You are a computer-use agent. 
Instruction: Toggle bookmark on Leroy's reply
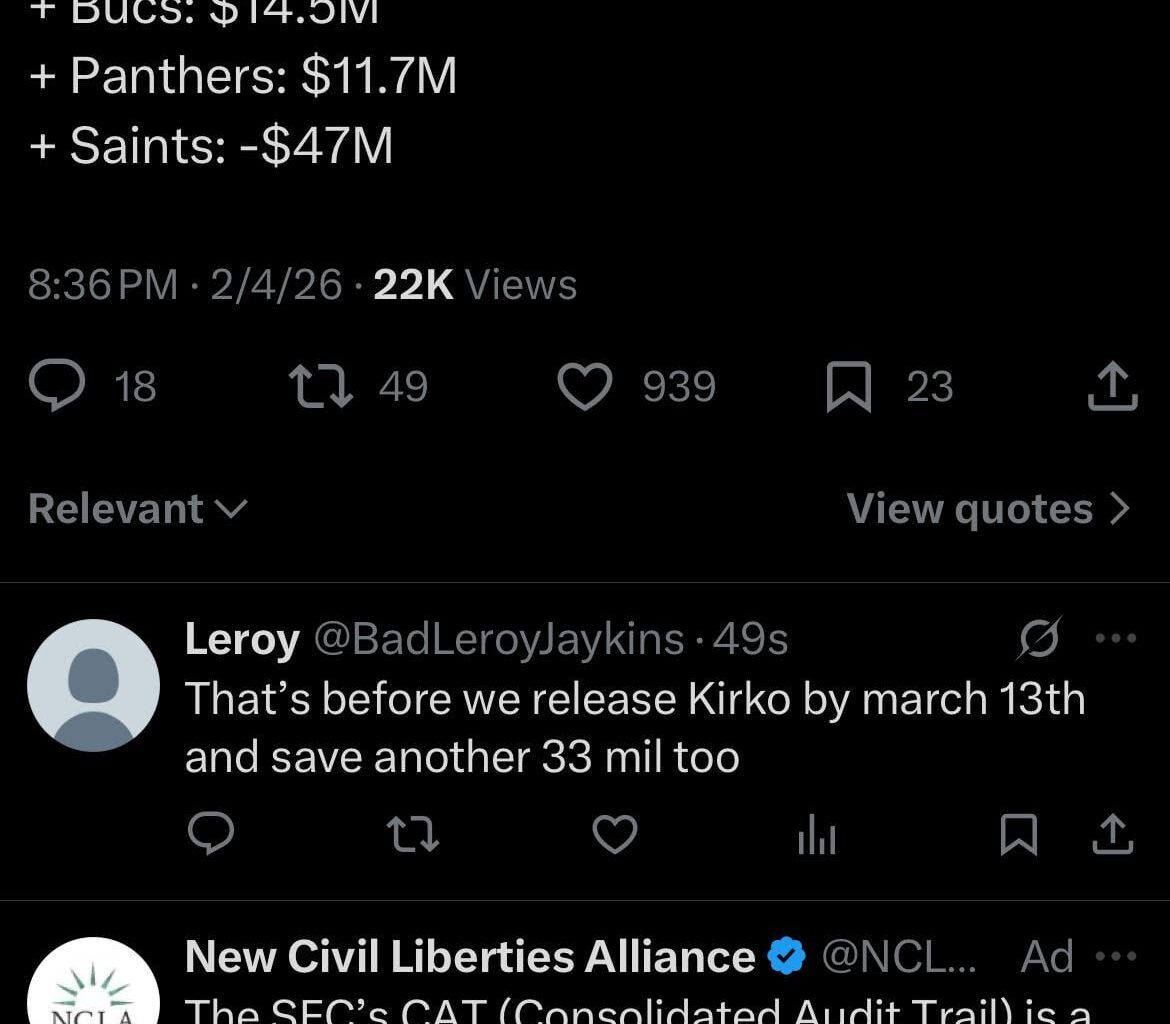click(1017, 834)
